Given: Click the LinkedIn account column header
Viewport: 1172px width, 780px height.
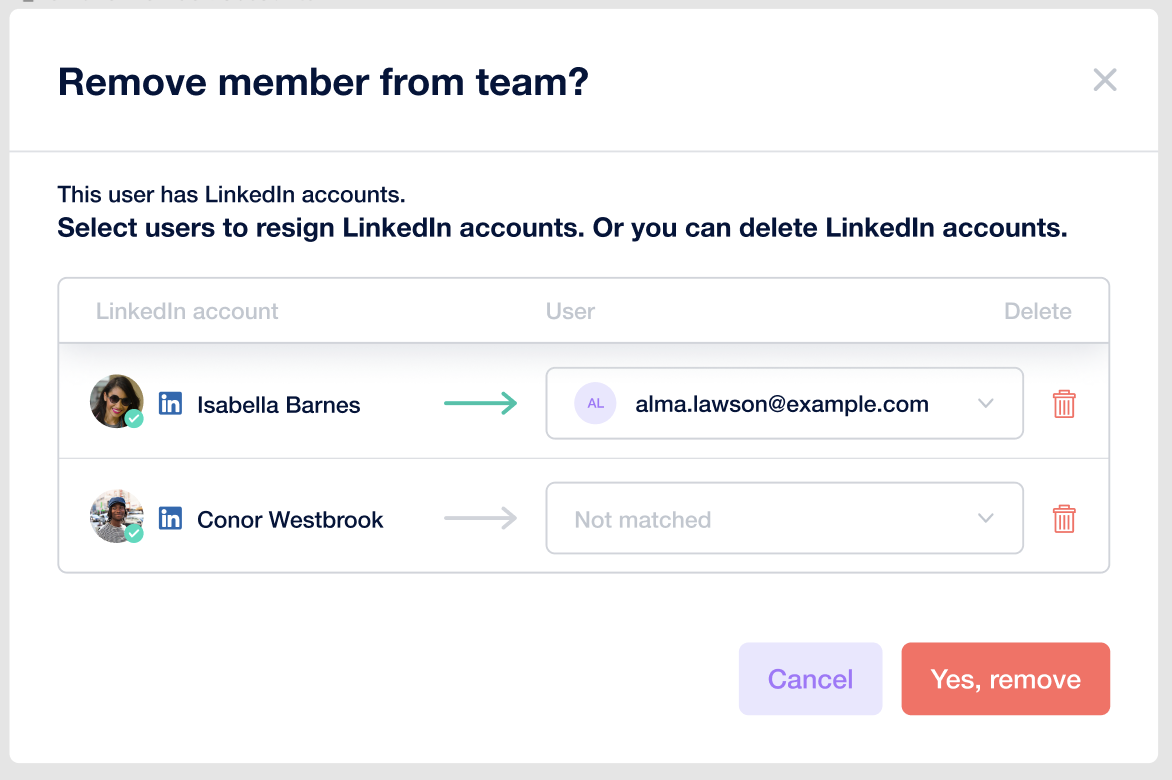Looking at the screenshot, I should tap(187, 311).
